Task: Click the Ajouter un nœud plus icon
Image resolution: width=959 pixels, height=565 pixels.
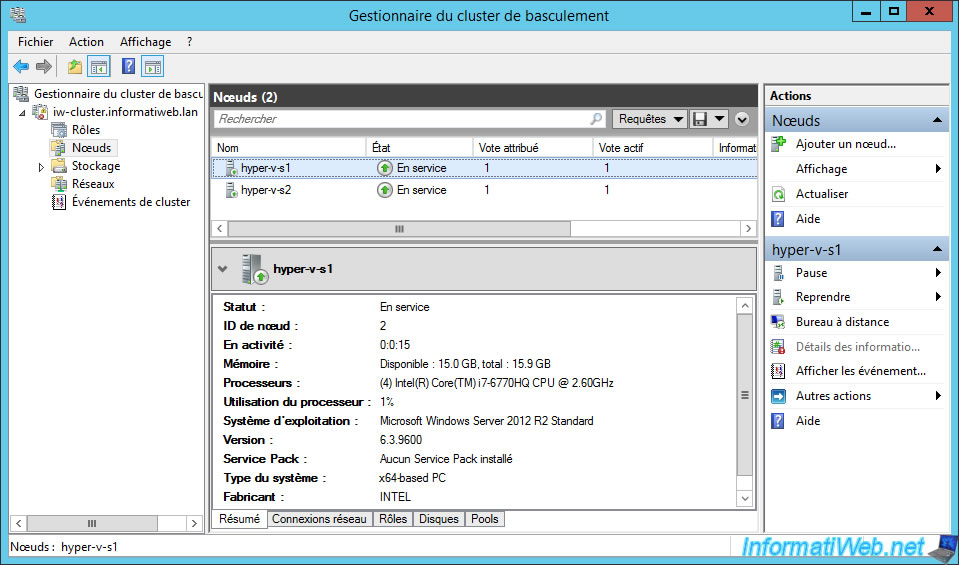Action: pos(779,144)
